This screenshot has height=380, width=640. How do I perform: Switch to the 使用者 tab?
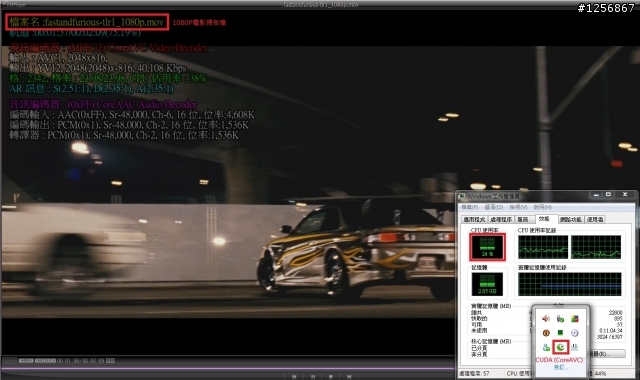595,220
